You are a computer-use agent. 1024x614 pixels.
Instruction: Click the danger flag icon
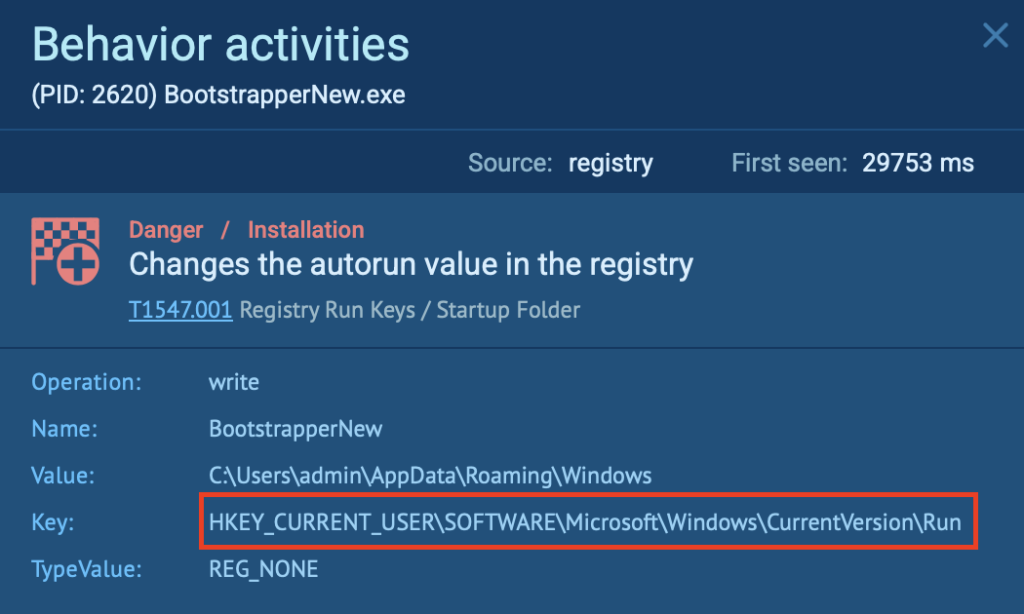pos(66,250)
